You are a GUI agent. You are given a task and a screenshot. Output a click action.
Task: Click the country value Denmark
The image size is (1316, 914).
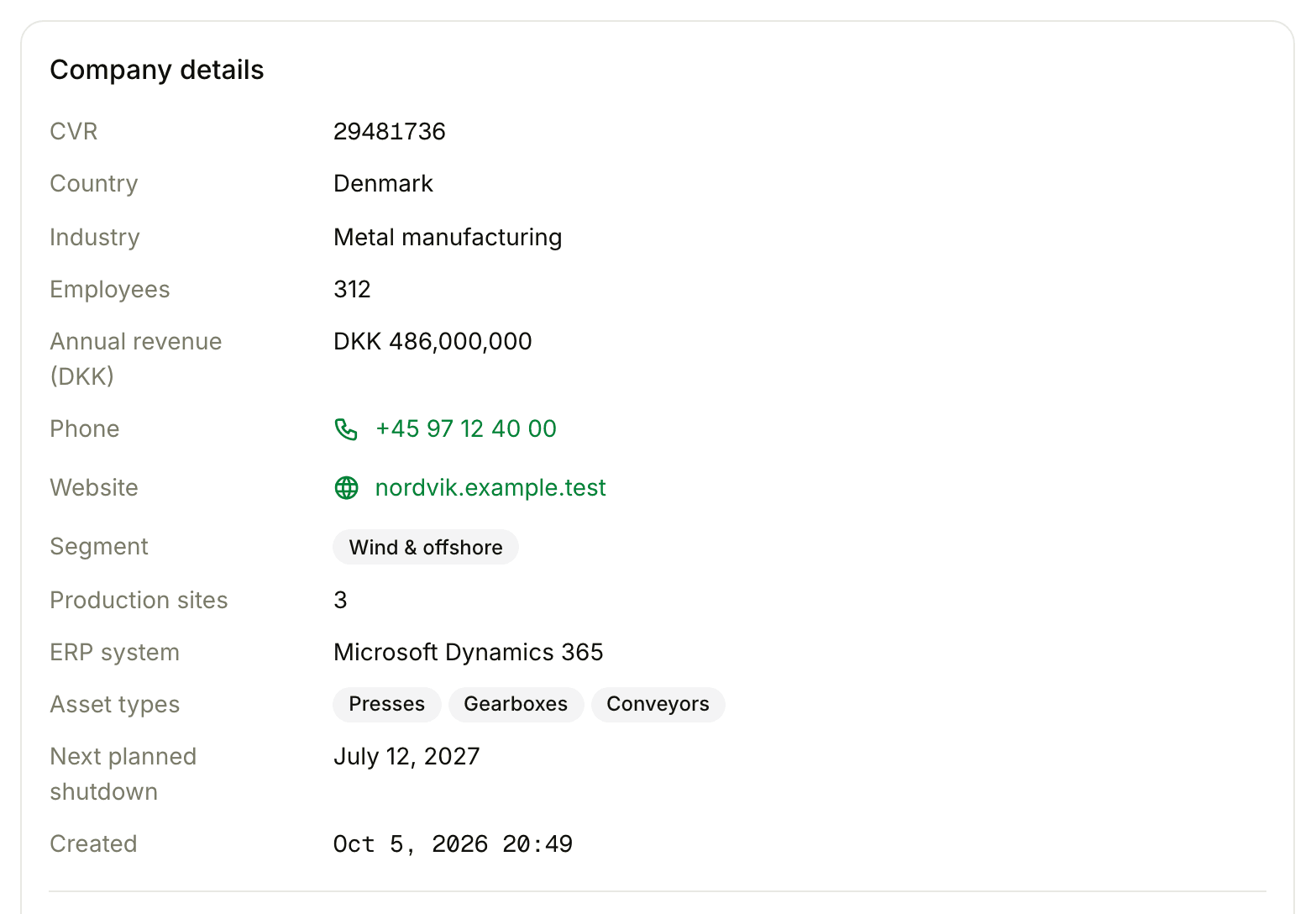(383, 183)
